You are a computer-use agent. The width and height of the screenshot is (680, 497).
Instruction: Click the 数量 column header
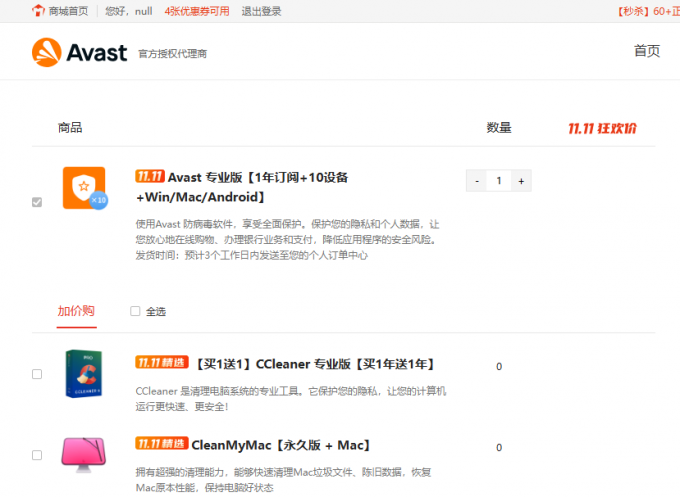coord(499,128)
